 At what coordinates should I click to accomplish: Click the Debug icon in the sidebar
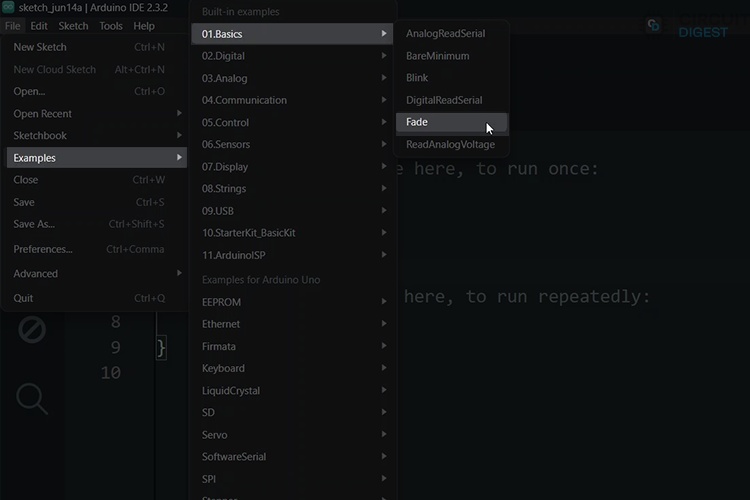32,330
